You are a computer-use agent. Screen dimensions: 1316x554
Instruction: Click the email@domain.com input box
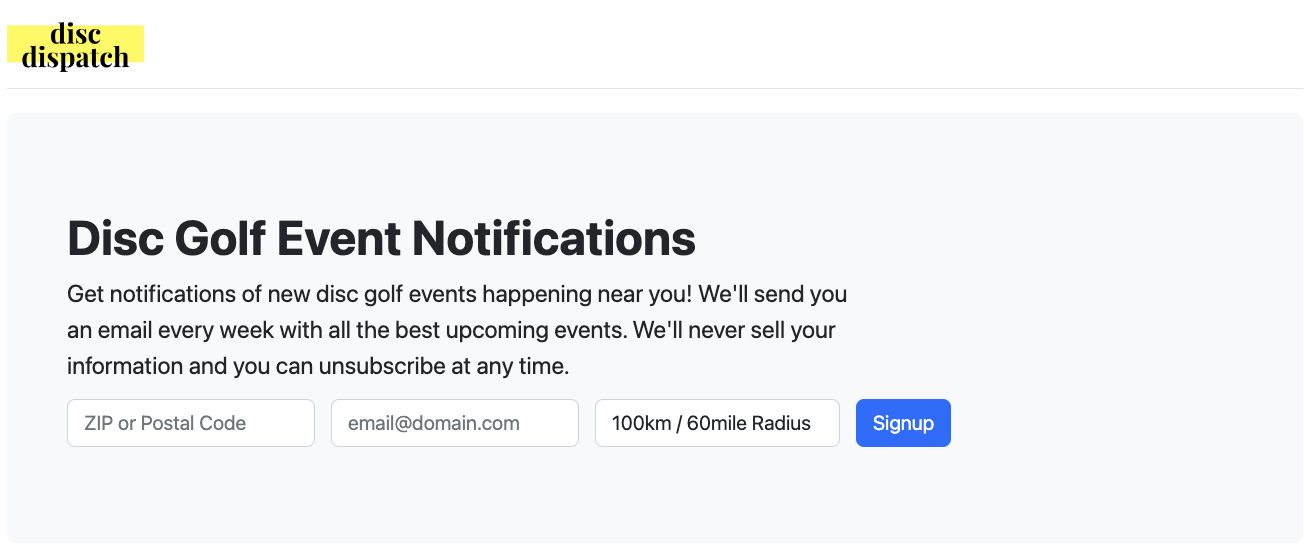click(x=454, y=423)
